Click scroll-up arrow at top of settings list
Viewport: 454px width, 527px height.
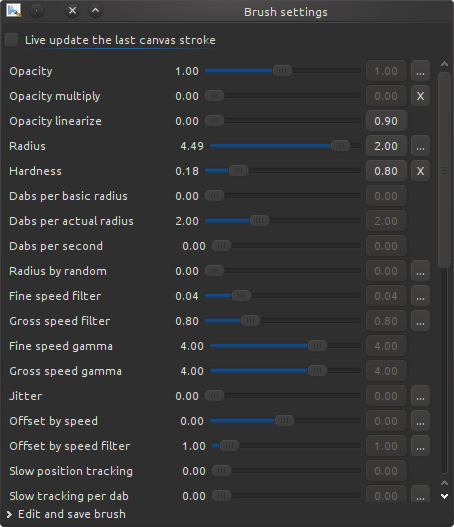point(444,64)
